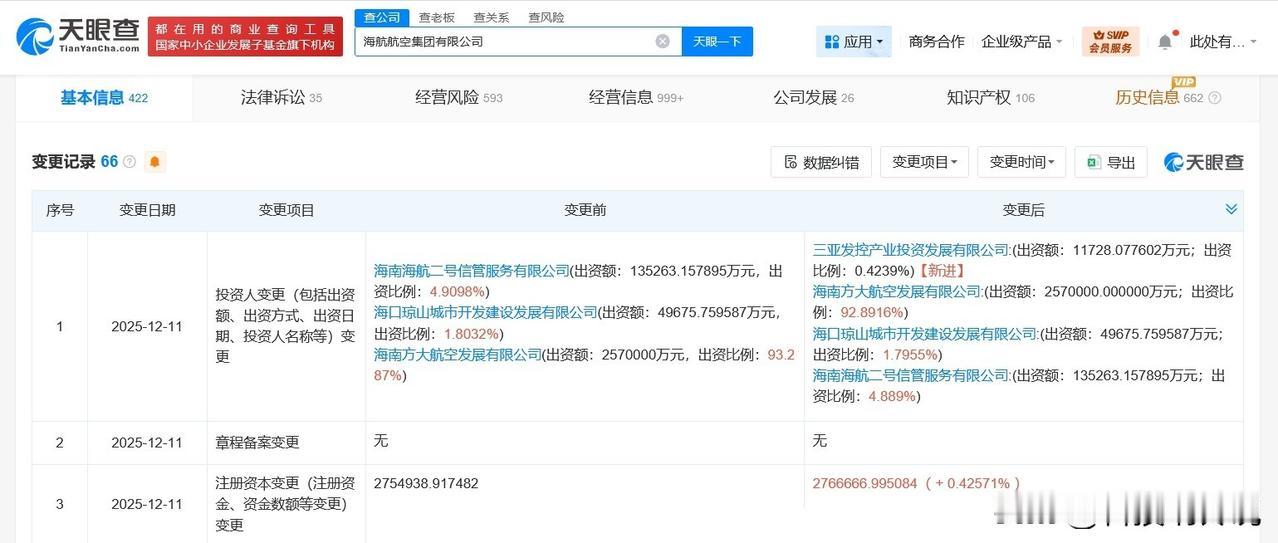
Task: Click the help icon next to 历史信息 662
Action: click(1214, 98)
